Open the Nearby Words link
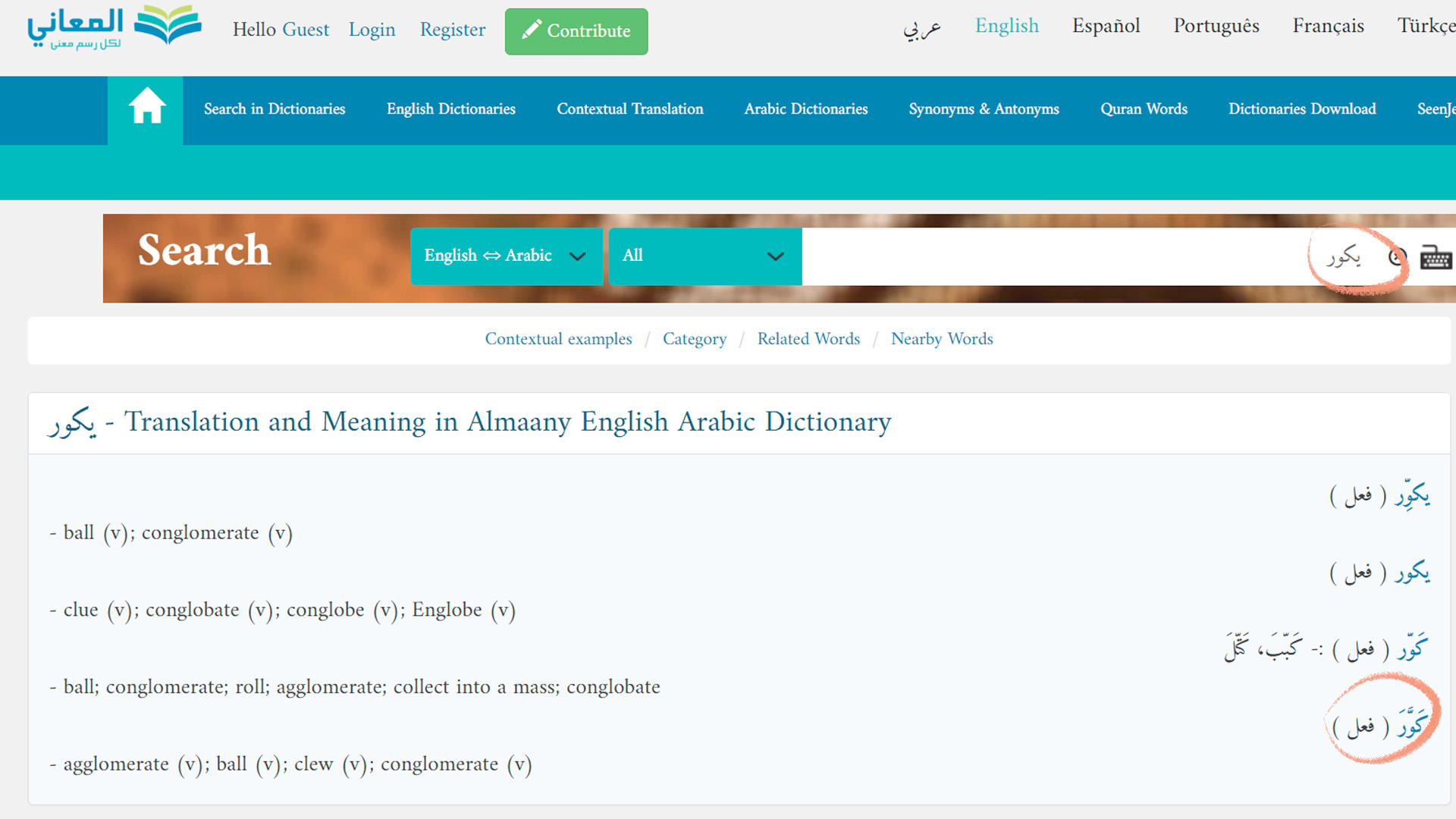The width and height of the screenshot is (1456, 819). 941,339
